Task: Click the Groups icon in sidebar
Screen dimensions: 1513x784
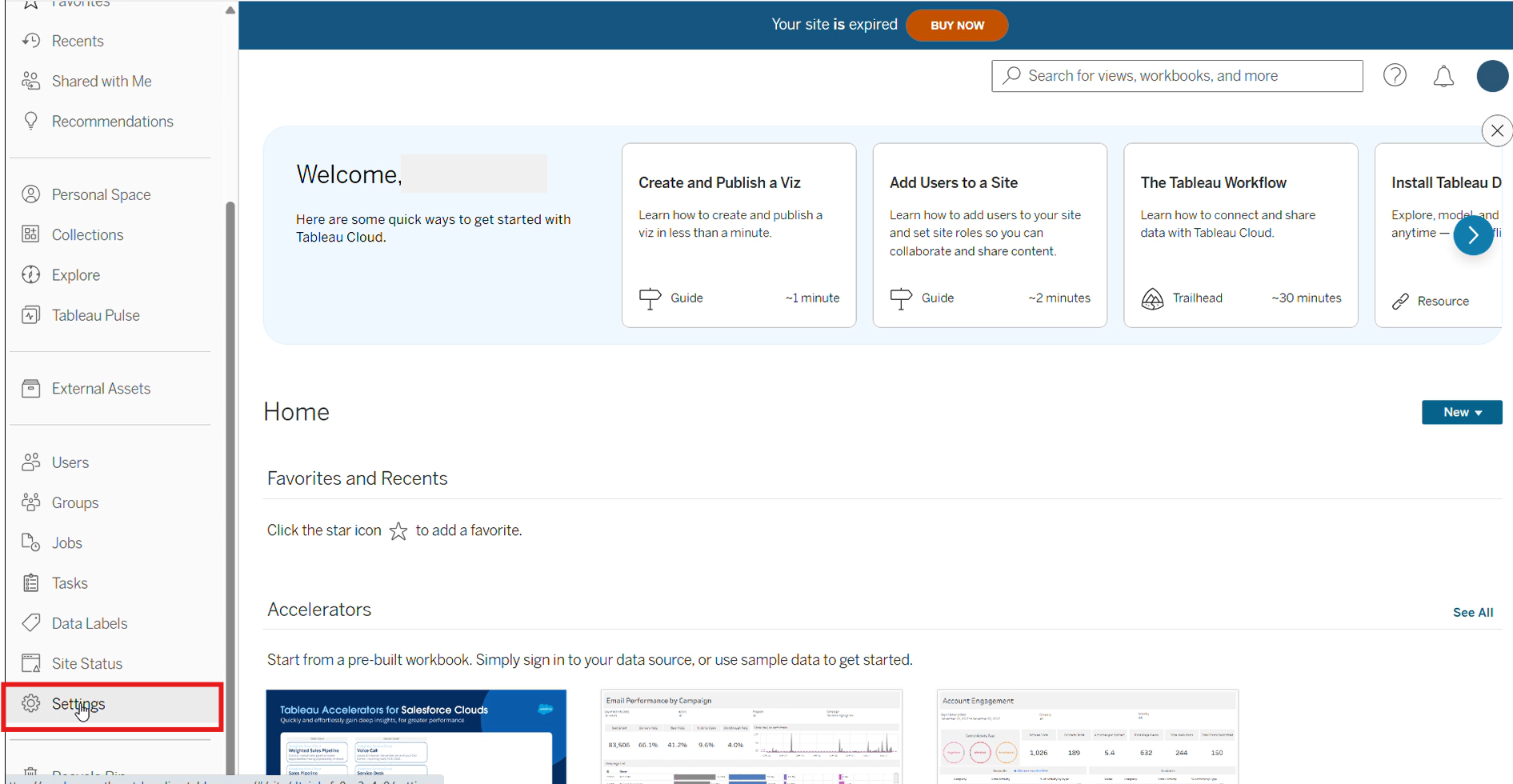Action: click(x=31, y=502)
